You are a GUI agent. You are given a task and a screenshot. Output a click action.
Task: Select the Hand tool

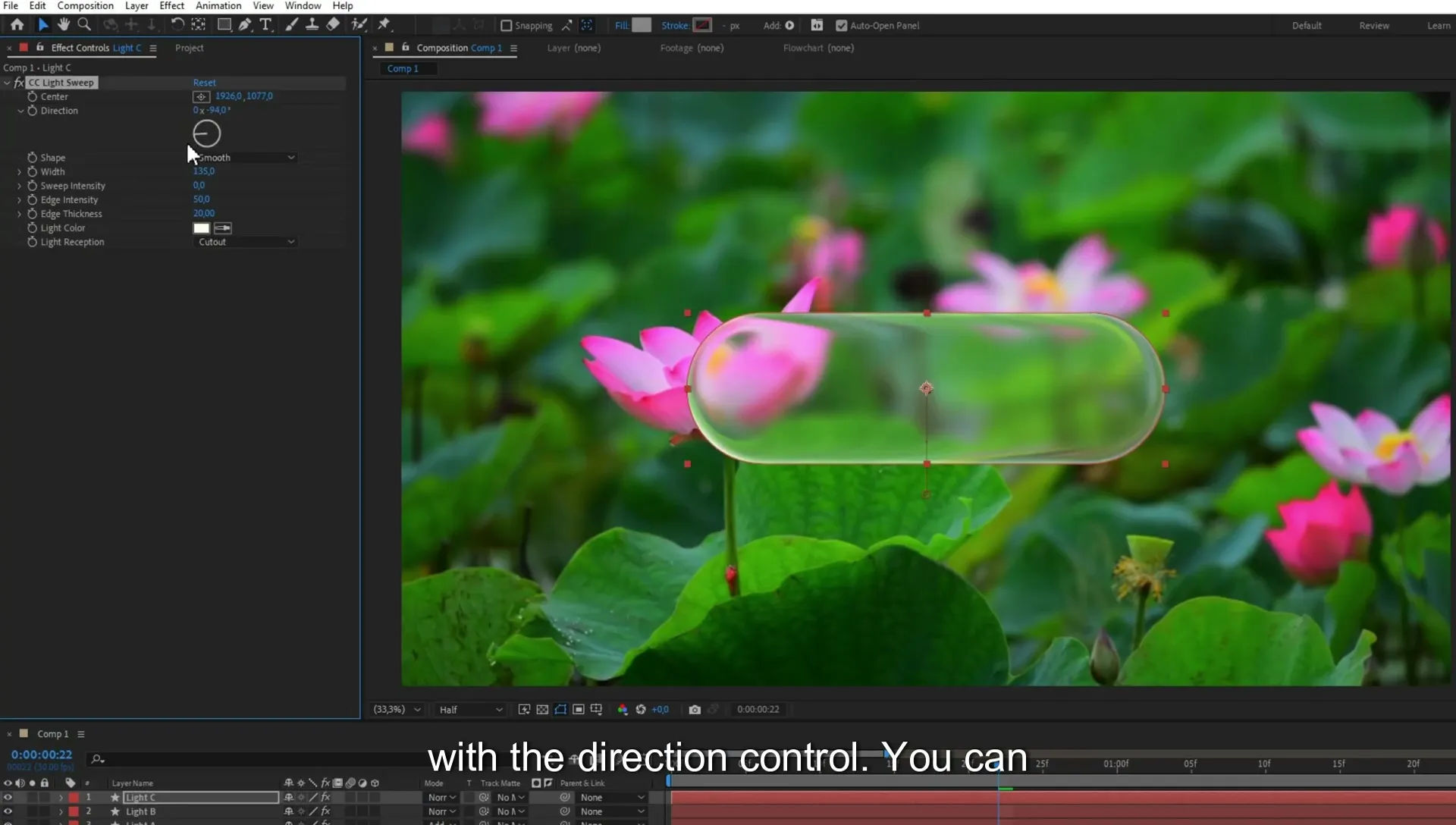click(64, 24)
